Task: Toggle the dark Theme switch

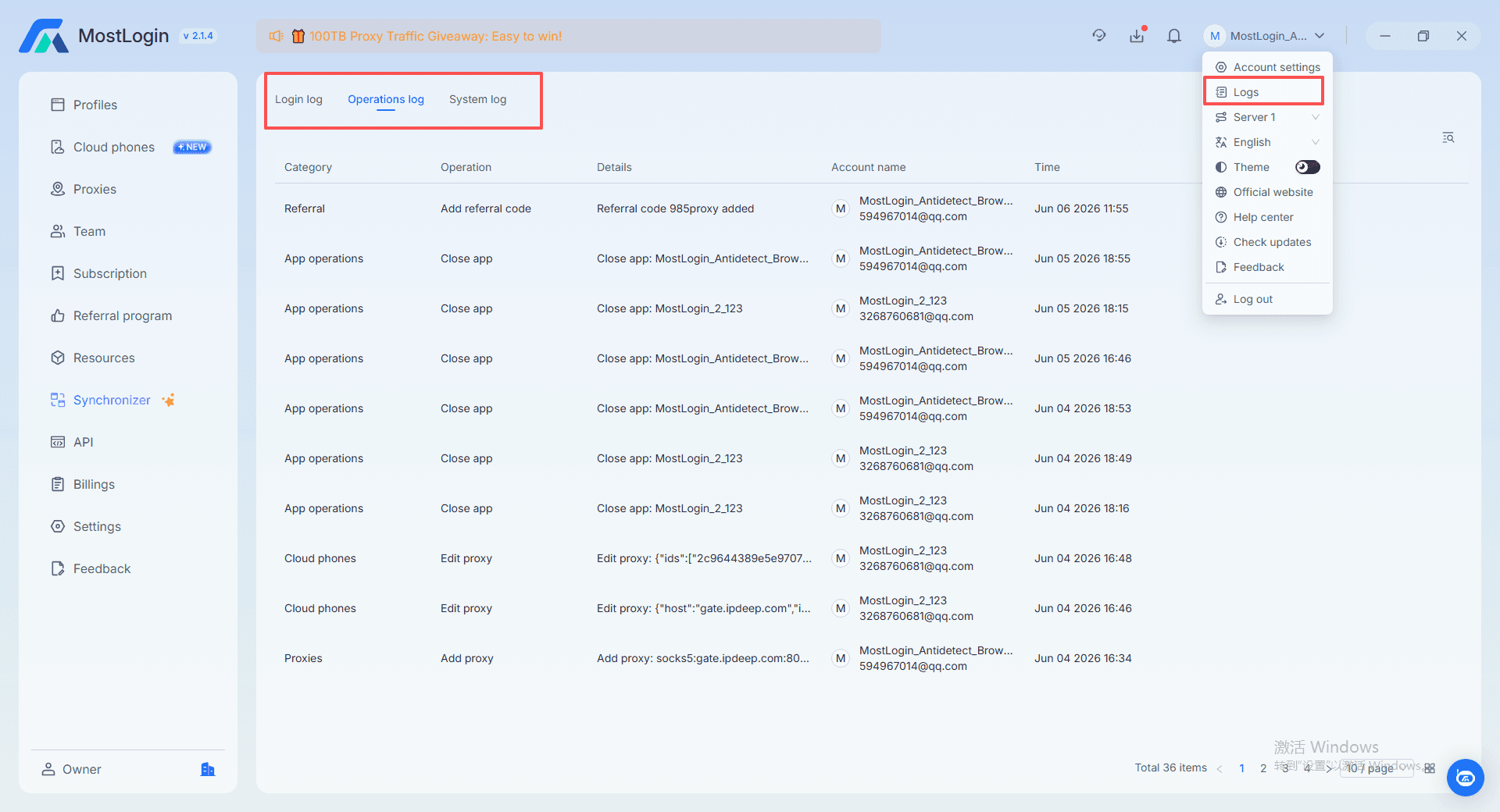Action: point(1307,167)
